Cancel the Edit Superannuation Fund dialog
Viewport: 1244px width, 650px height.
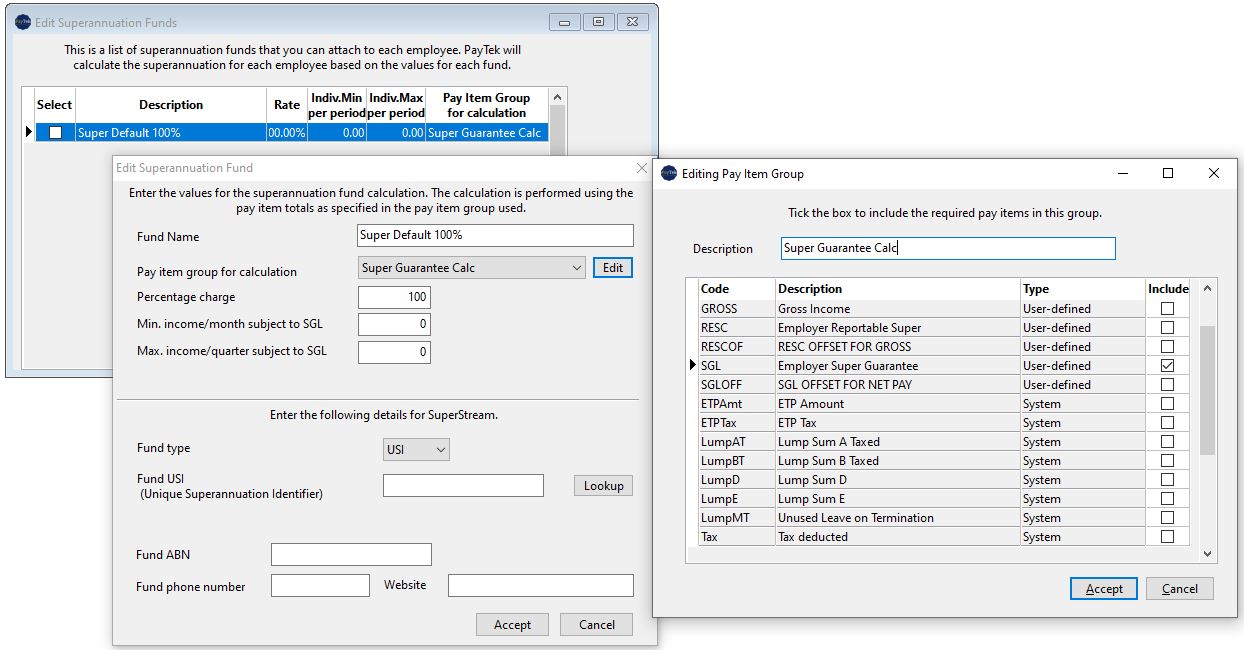pyautogui.click(x=596, y=625)
